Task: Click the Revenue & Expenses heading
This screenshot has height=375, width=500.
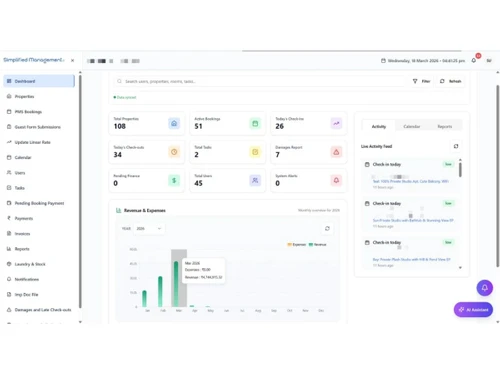Action: coord(145,211)
